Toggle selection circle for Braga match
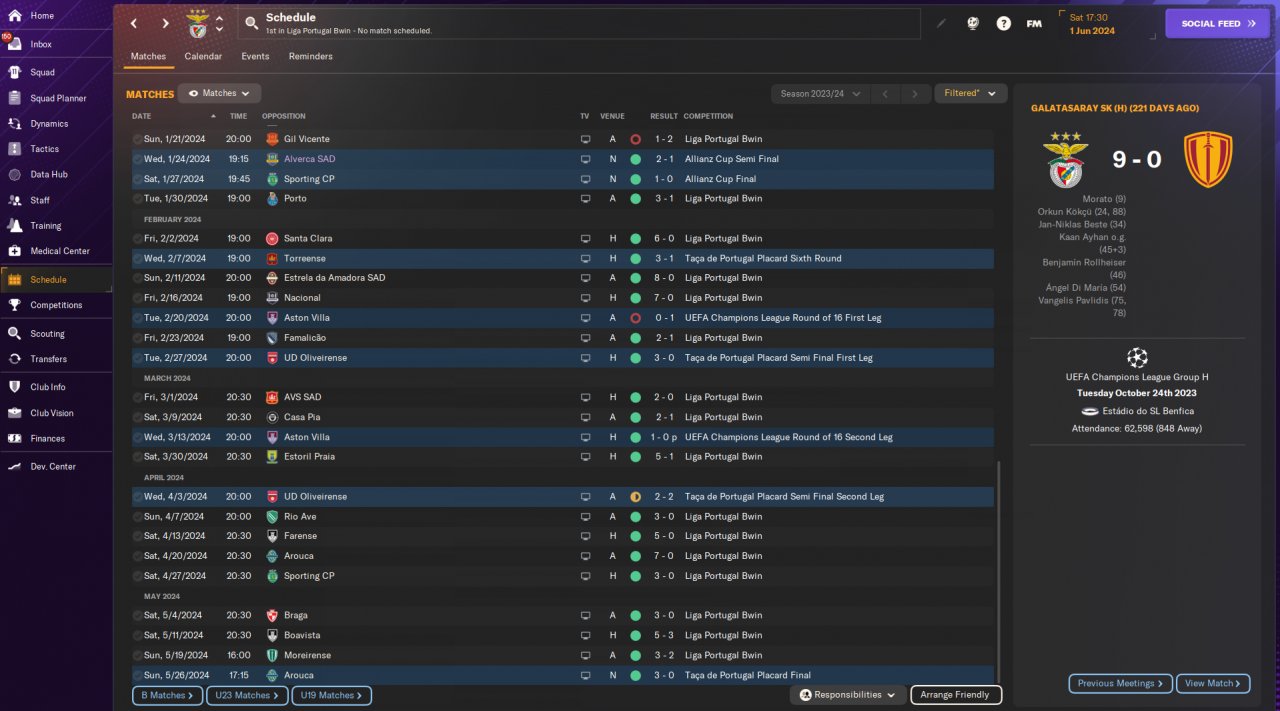Screen dimensions: 1280x711 click(x=138, y=615)
